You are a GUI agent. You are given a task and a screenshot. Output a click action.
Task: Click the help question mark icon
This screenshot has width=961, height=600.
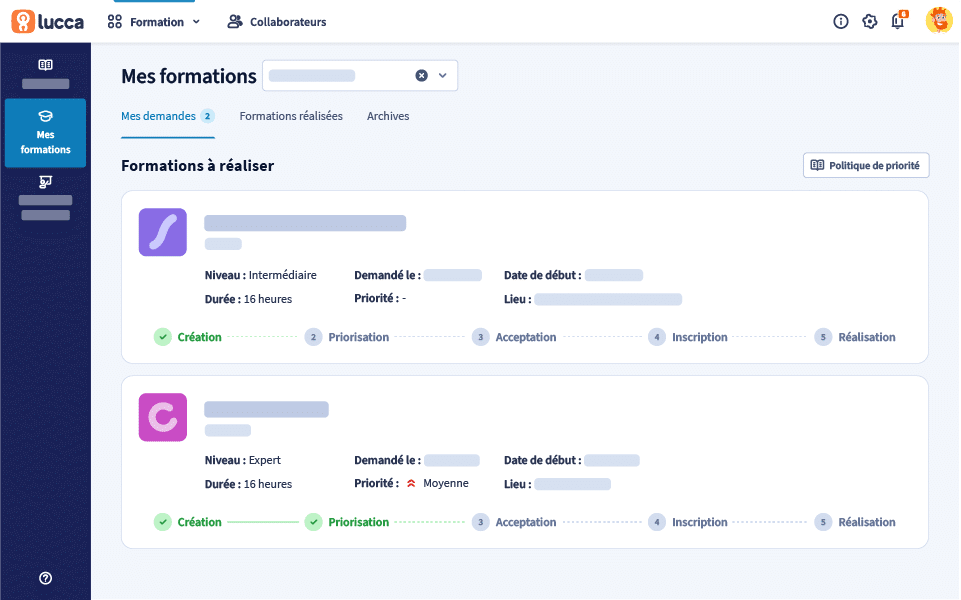pyautogui.click(x=45, y=578)
